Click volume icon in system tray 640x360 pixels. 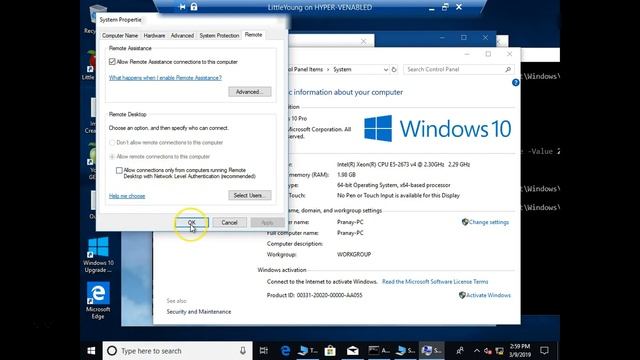coord(488,351)
